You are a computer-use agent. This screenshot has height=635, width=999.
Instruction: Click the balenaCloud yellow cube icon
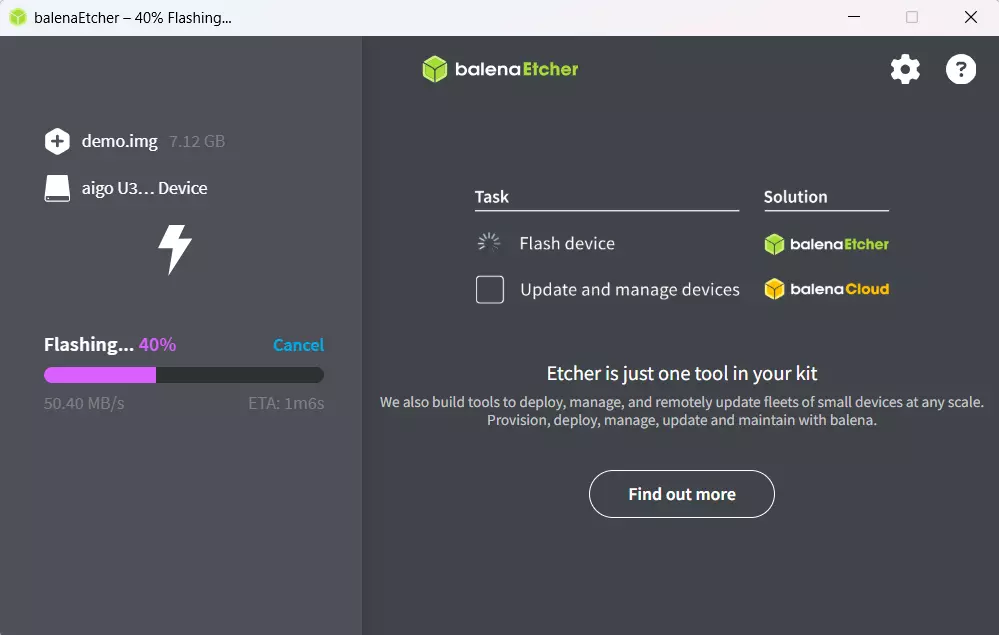click(775, 289)
